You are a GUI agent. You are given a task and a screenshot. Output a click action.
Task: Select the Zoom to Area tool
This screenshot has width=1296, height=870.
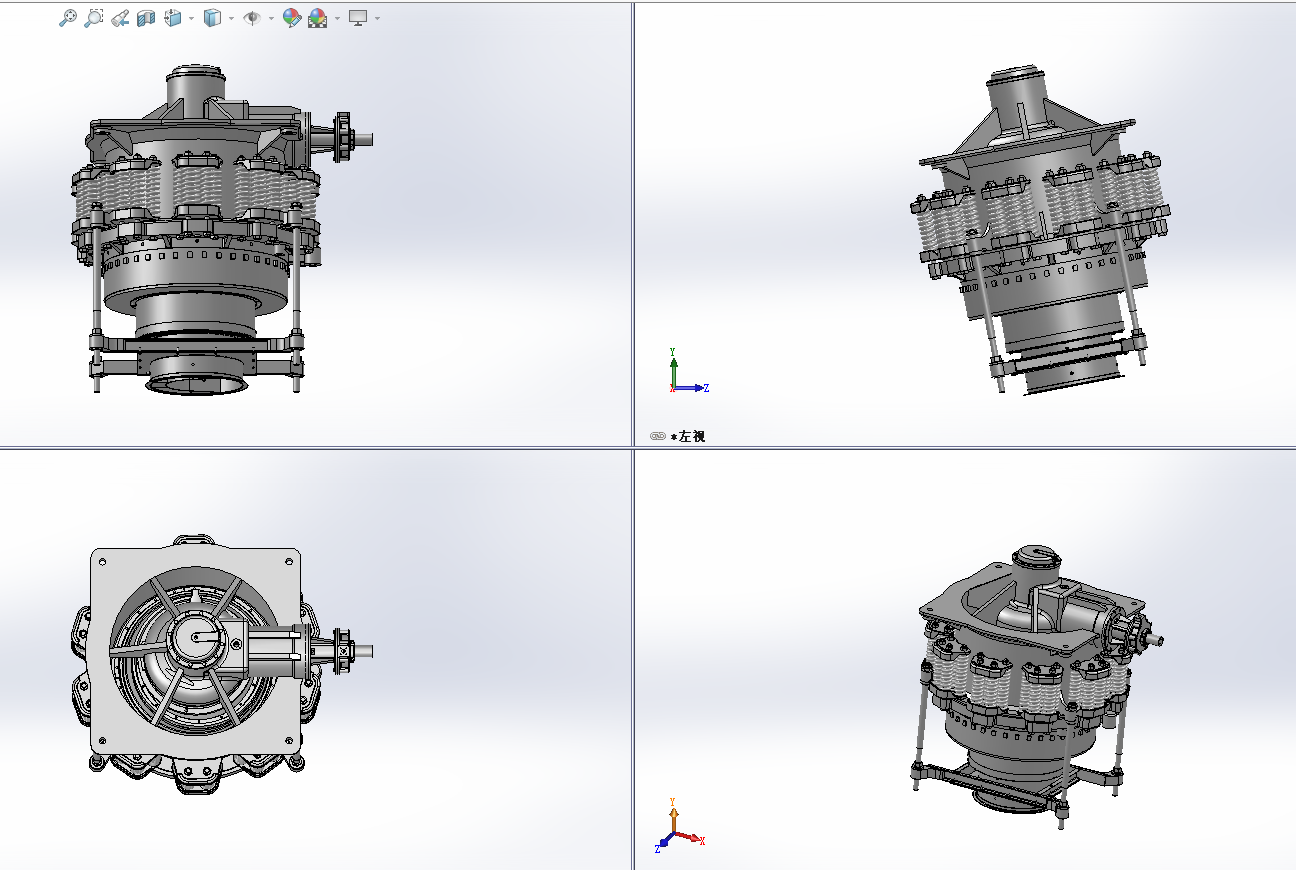[x=93, y=18]
